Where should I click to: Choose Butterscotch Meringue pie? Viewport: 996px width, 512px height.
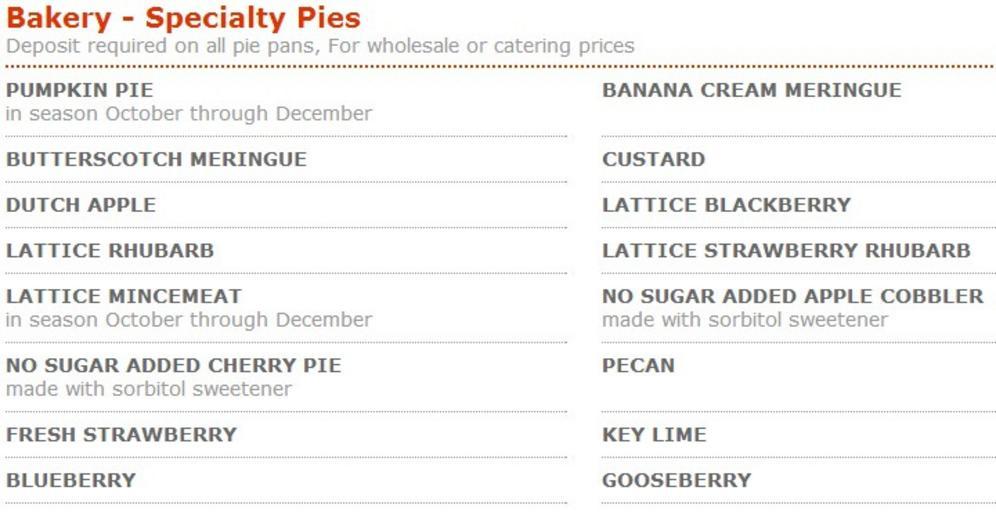[x=156, y=159]
